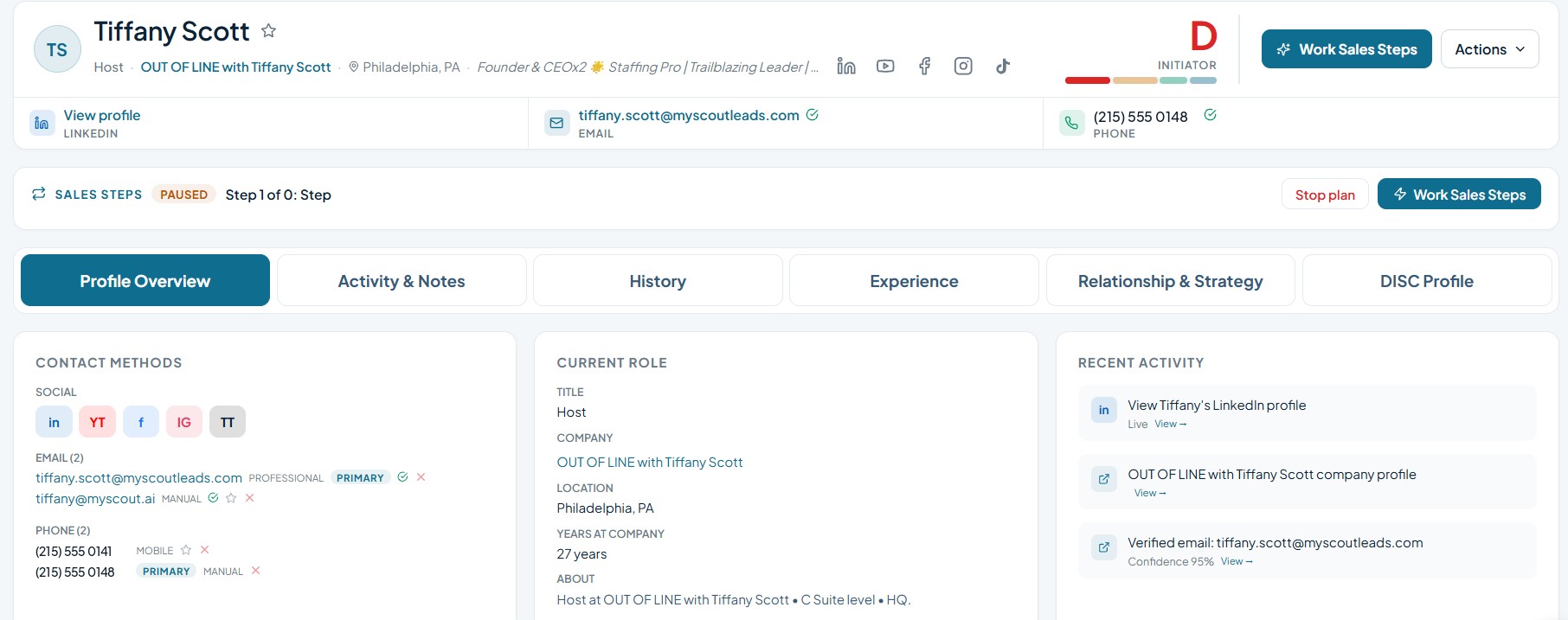Viewport: 1568px width, 620px height.
Task: Click external-link icon beside Verified email activity
Action: (x=1104, y=547)
